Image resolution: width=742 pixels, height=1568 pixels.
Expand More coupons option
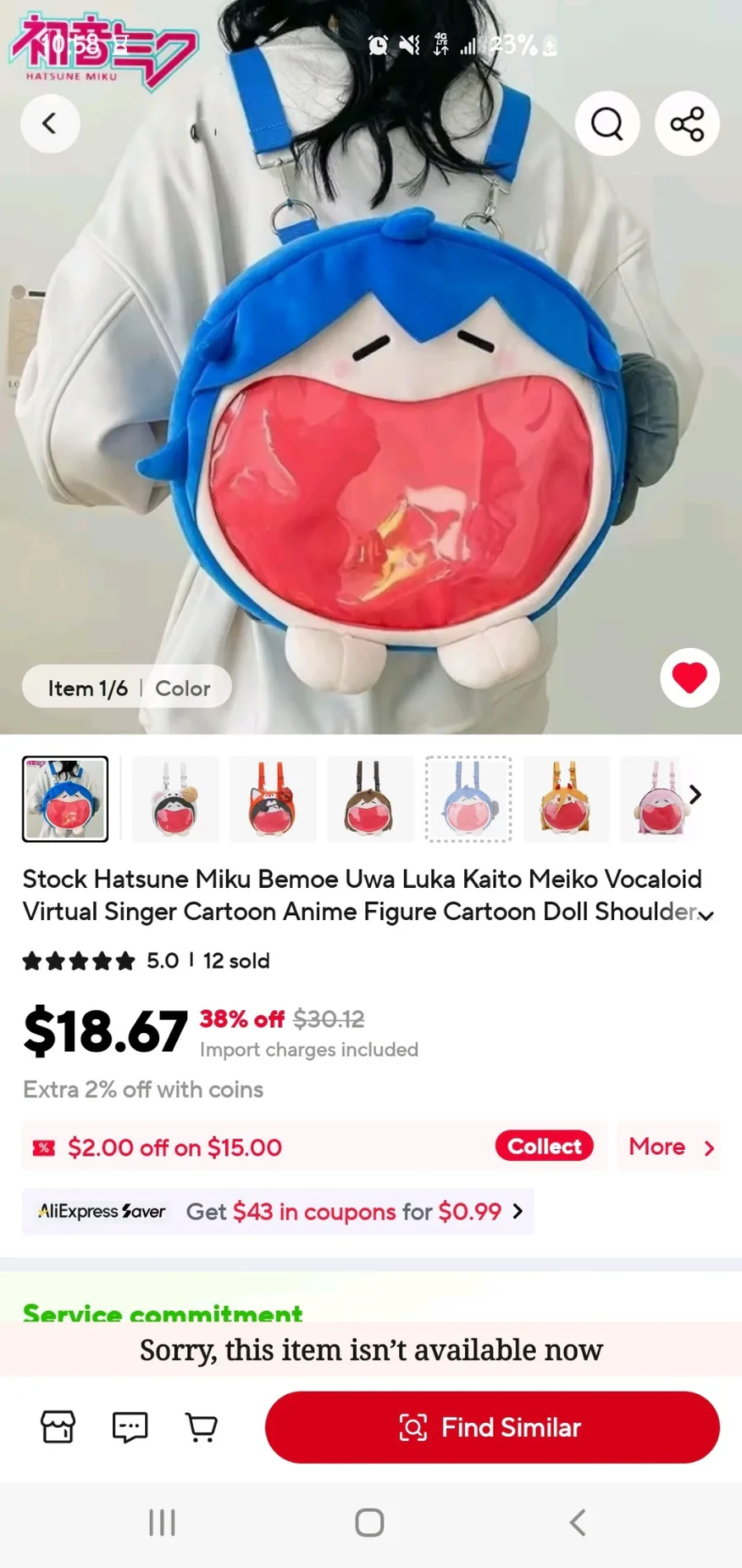pos(669,1147)
